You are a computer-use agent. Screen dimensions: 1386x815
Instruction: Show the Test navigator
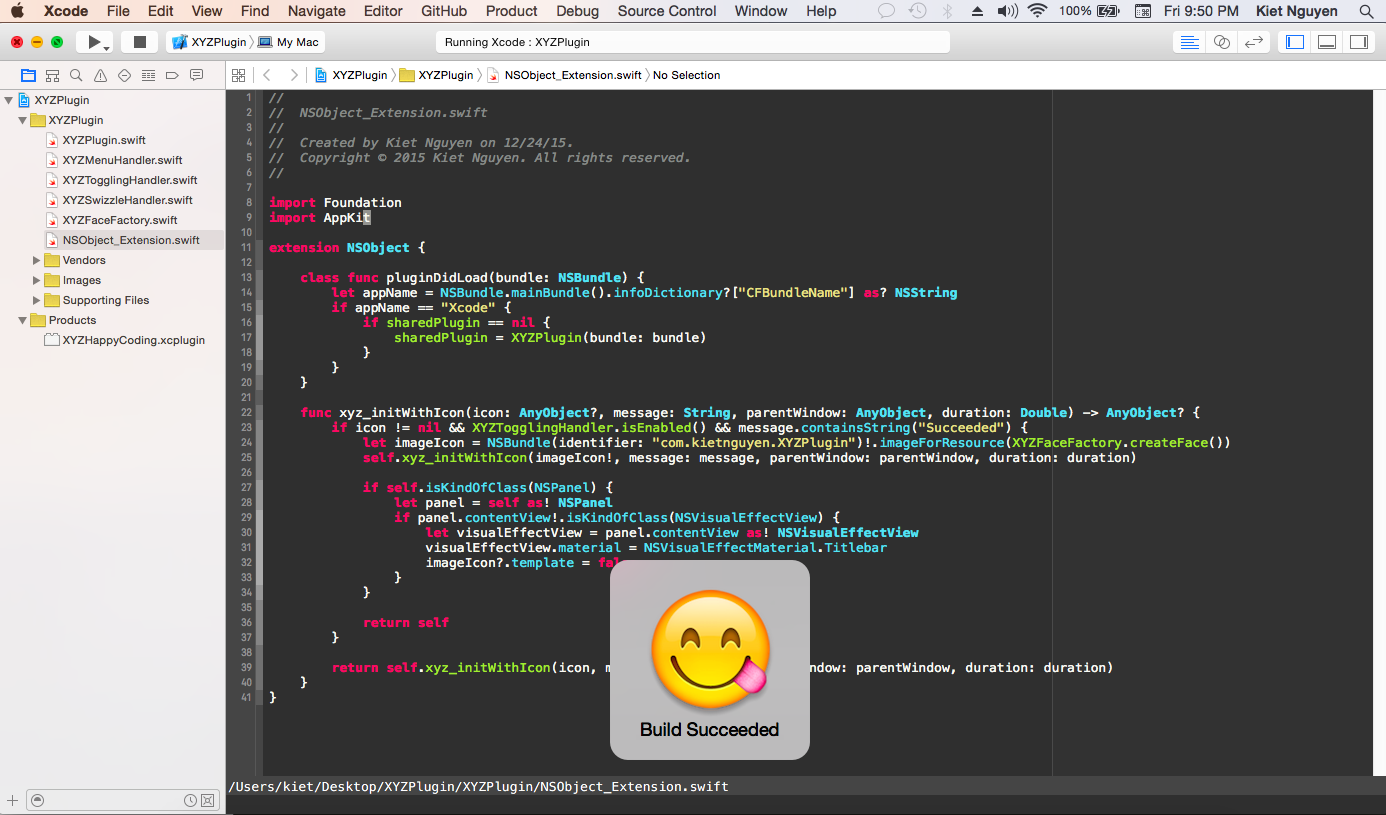coord(124,75)
